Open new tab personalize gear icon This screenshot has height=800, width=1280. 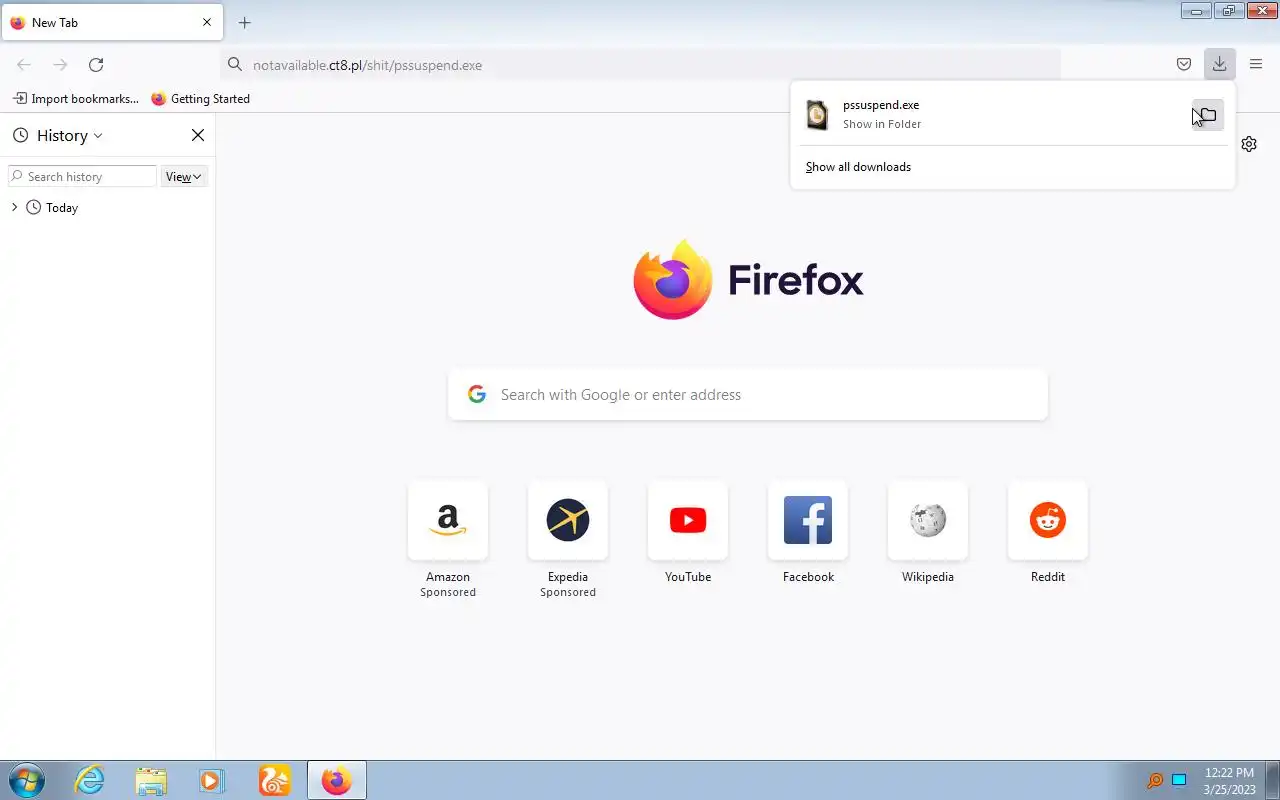[x=1249, y=144]
